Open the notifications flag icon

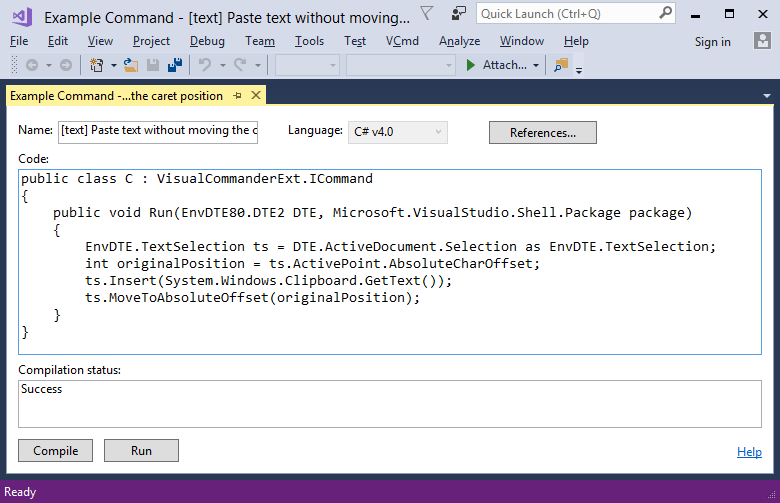pyautogui.click(x=427, y=13)
